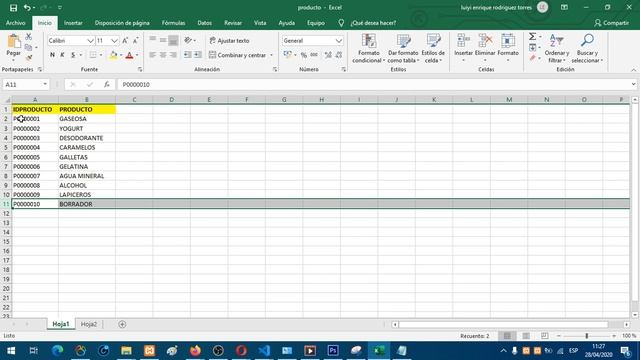This screenshot has height=360, width=640.
Task: Click the Eliminar cells icon
Action: point(485,41)
